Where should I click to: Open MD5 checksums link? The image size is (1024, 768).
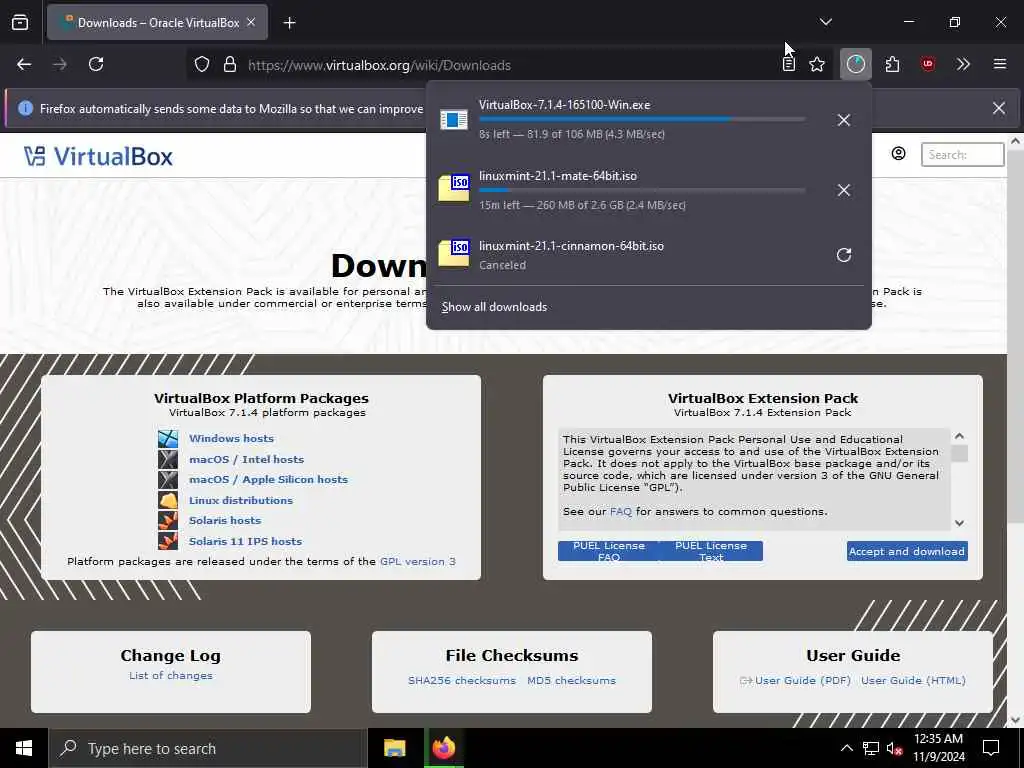(571, 680)
